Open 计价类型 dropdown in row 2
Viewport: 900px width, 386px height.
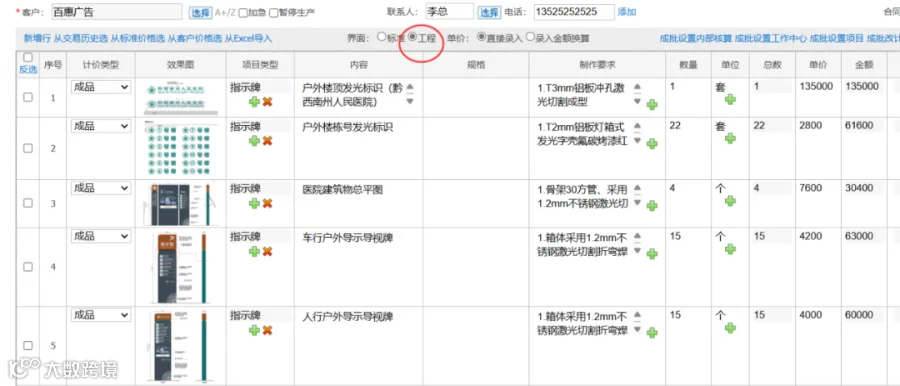pyautogui.click(x=101, y=126)
